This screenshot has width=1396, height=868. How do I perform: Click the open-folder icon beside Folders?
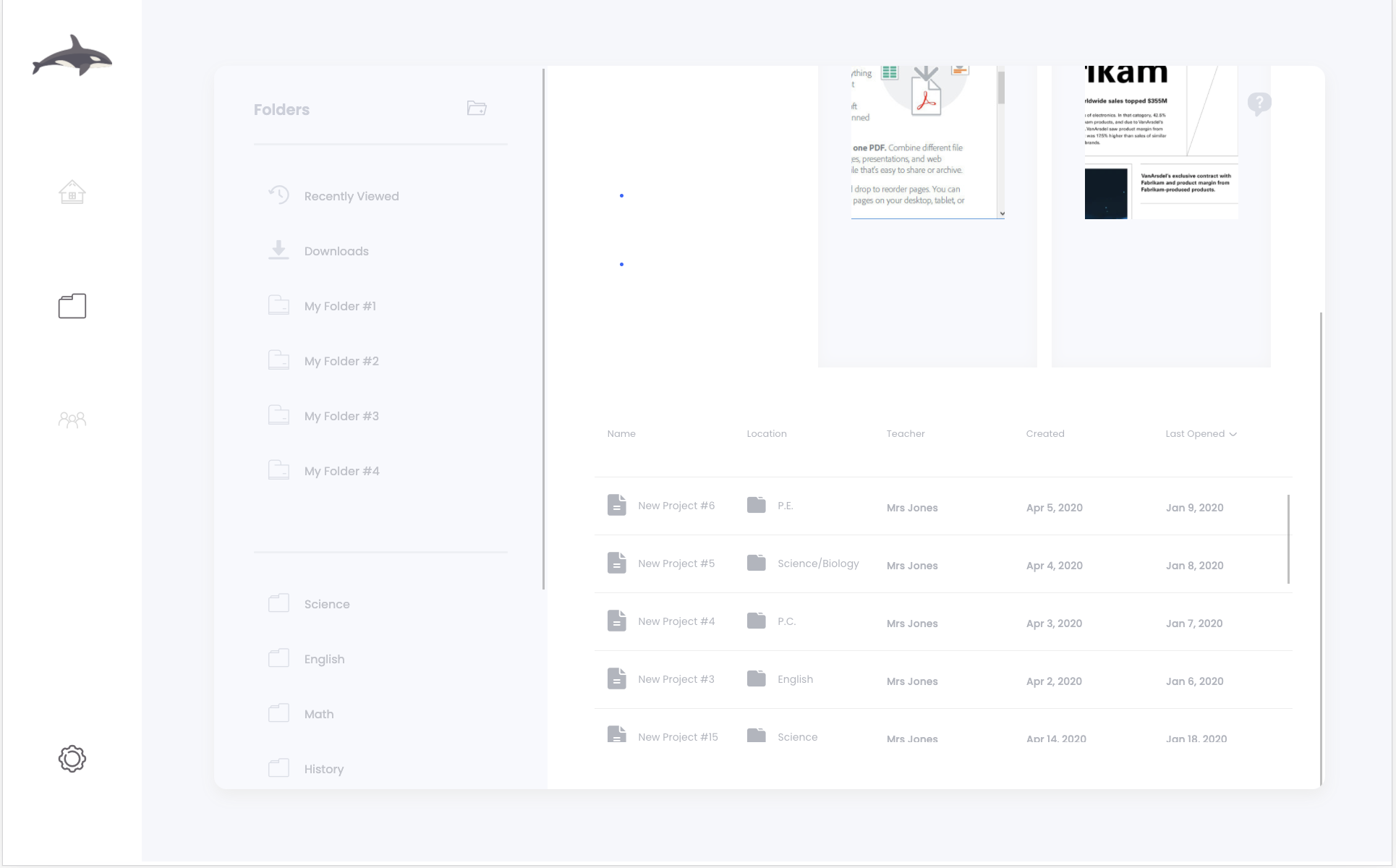tap(476, 109)
